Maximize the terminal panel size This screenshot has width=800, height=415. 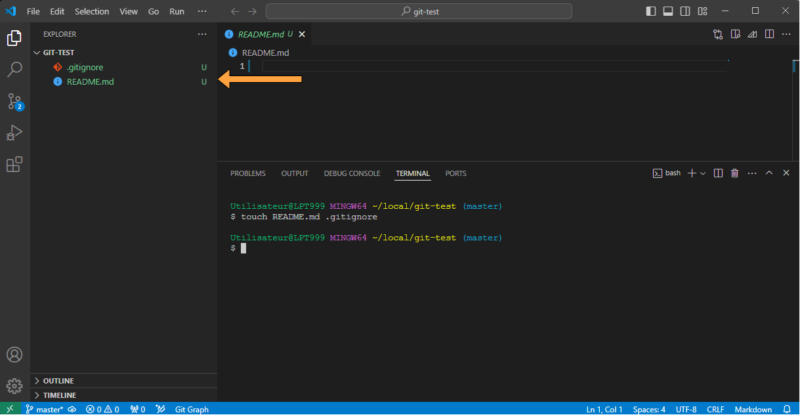coord(769,173)
